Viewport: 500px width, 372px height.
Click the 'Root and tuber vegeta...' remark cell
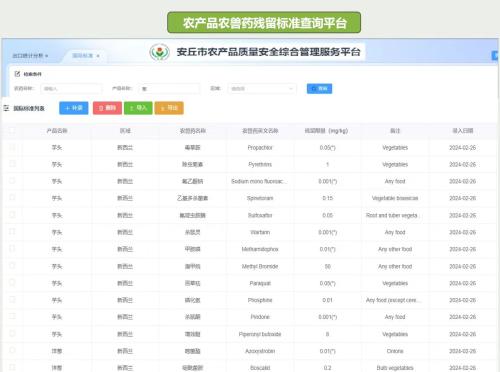click(x=392, y=215)
